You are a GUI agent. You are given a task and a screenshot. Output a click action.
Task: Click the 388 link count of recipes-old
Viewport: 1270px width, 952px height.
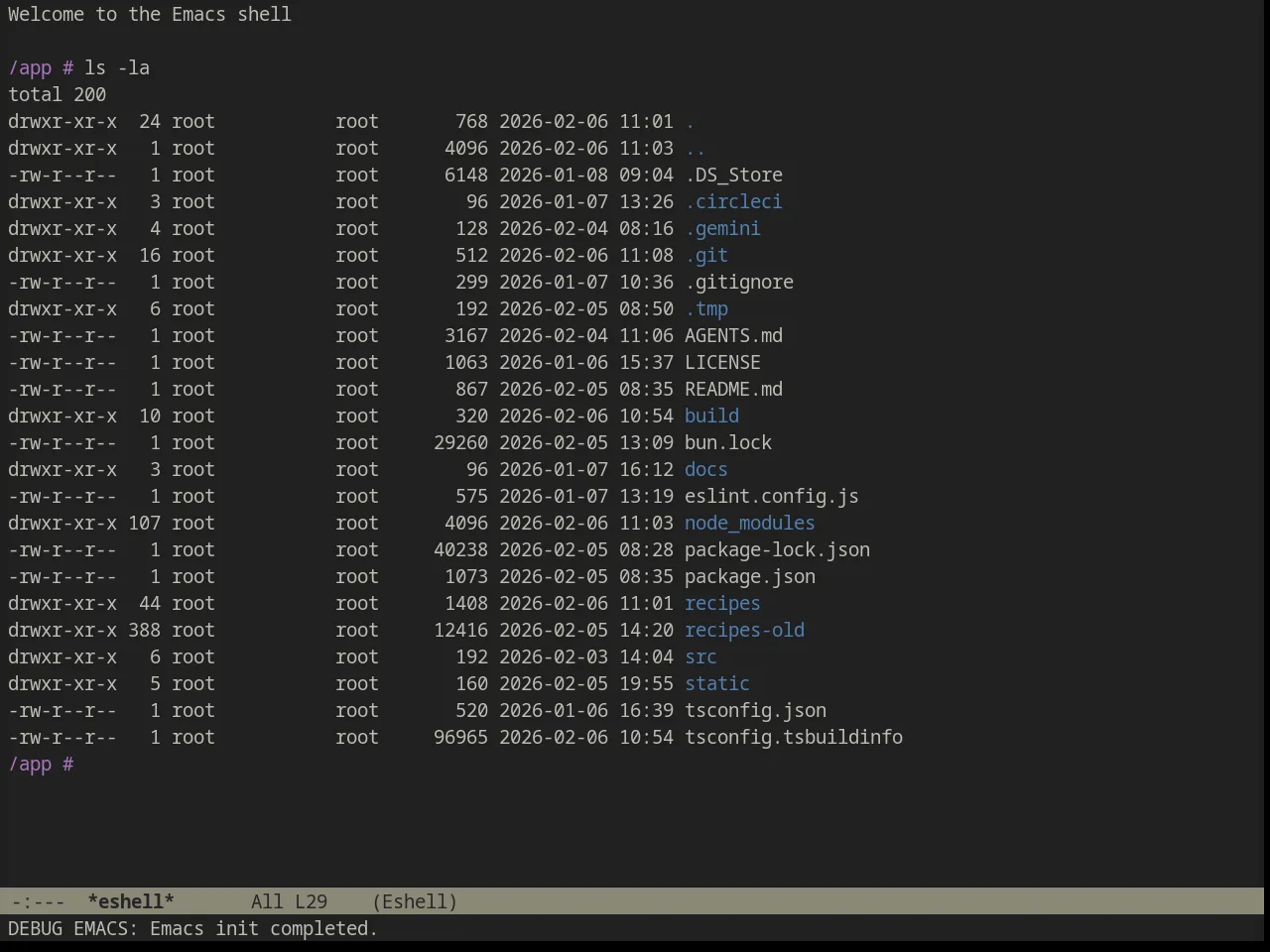[144, 630]
